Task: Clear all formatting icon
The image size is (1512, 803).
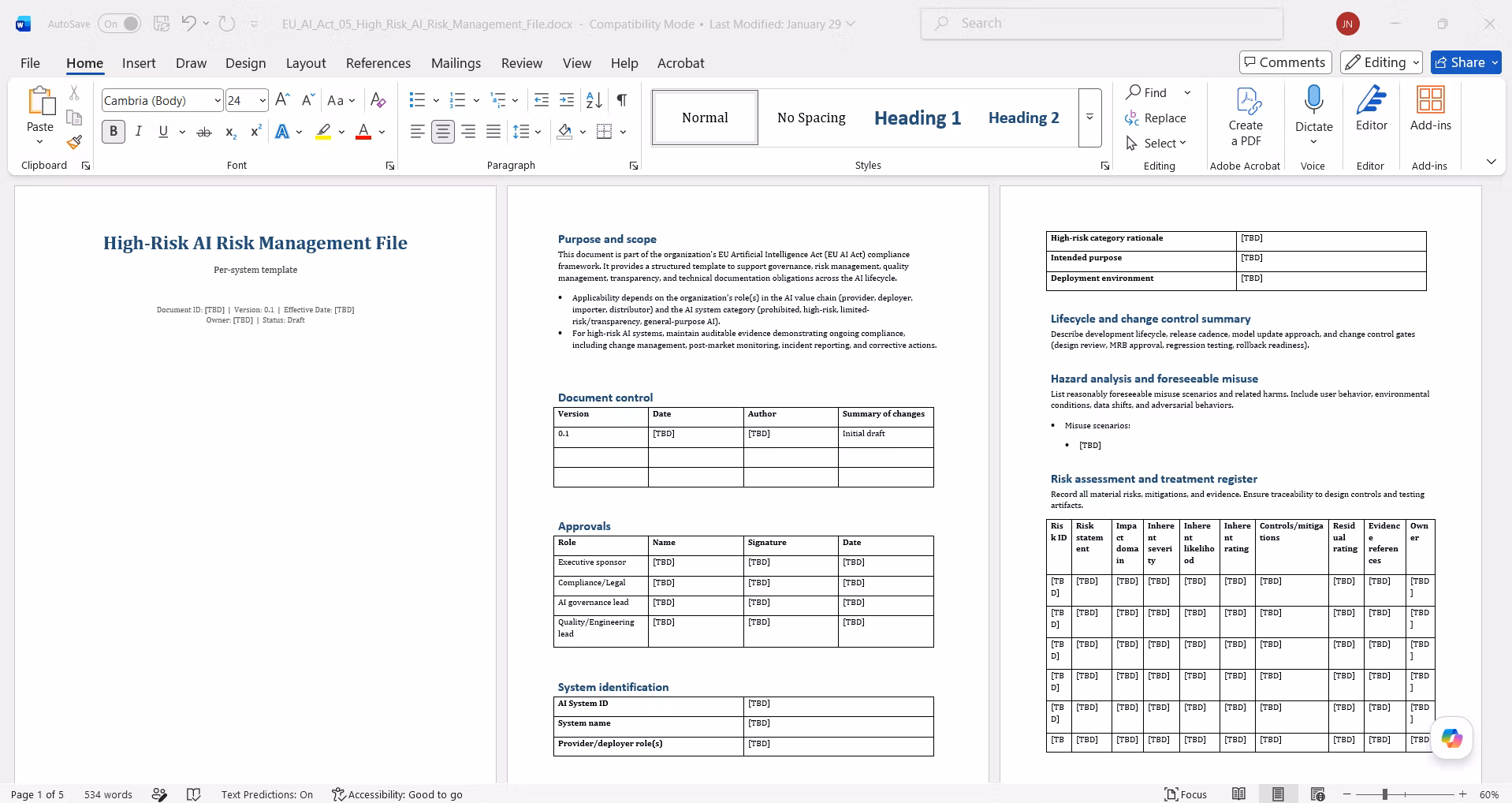Action: point(378,100)
